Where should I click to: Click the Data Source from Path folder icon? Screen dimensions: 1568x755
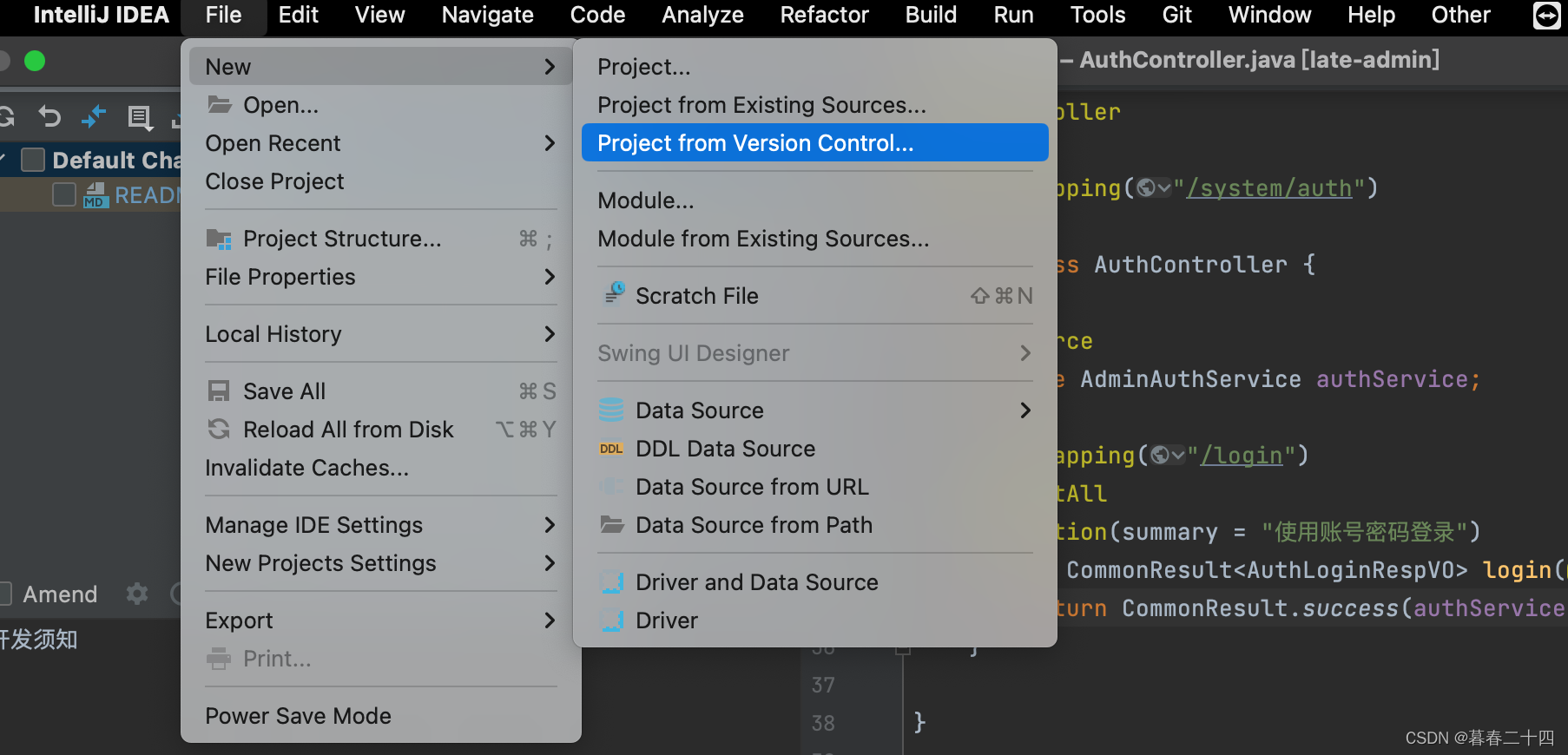[612, 524]
